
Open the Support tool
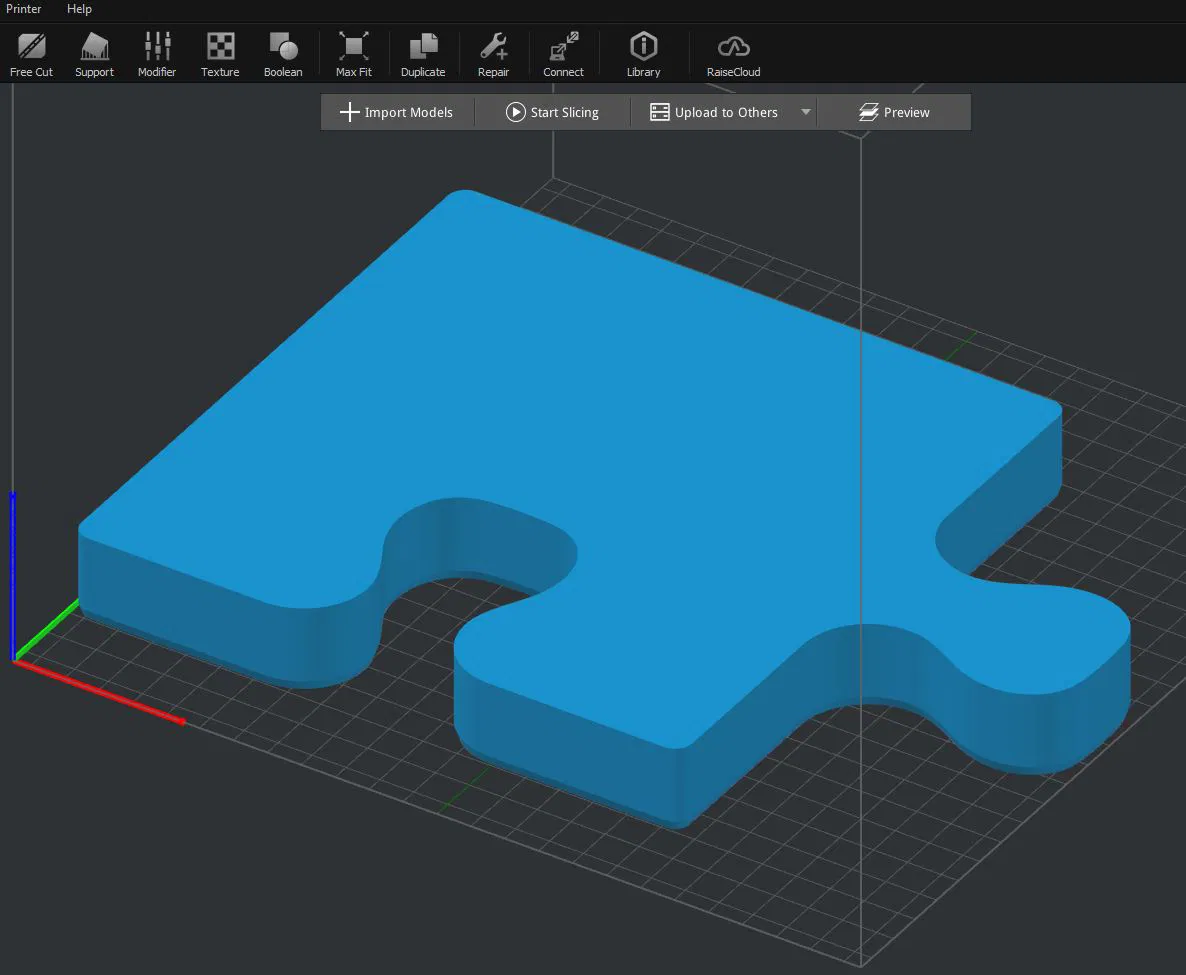[x=95, y=54]
